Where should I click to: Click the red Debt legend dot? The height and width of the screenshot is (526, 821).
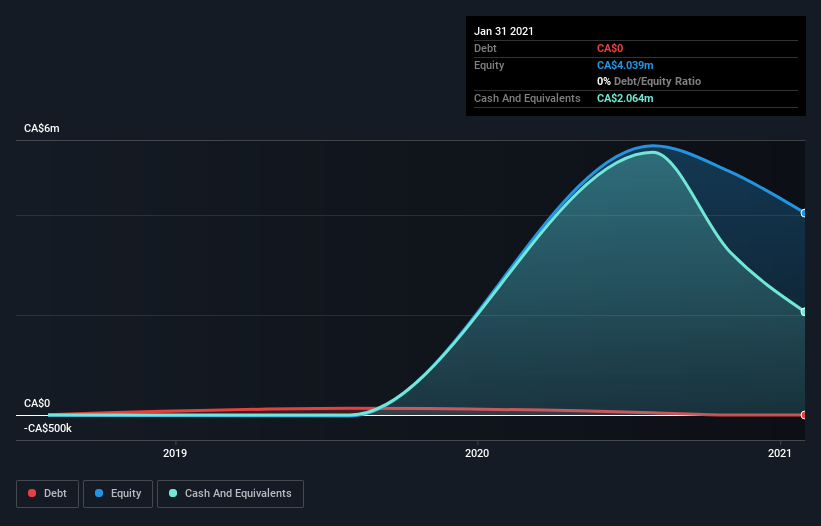tap(32, 493)
